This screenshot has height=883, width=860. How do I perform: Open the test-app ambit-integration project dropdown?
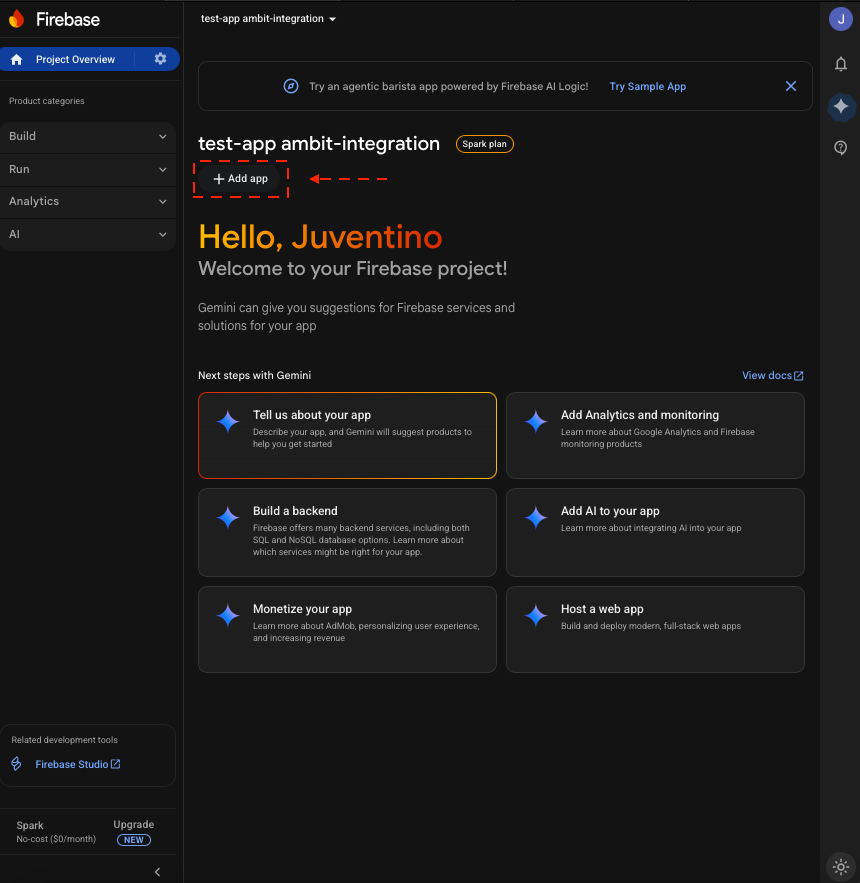pos(268,18)
